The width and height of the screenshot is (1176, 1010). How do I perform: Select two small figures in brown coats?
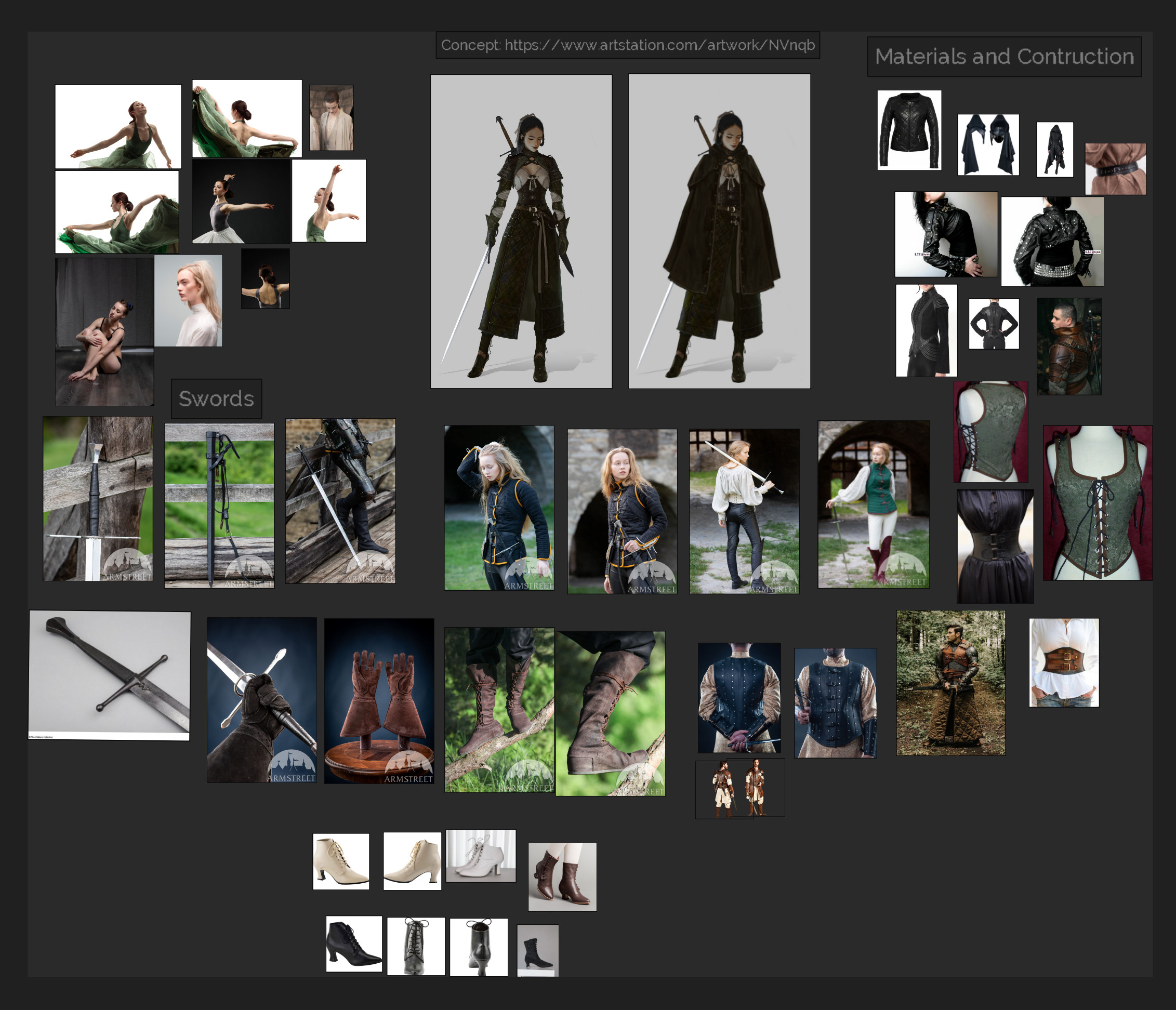click(x=740, y=789)
